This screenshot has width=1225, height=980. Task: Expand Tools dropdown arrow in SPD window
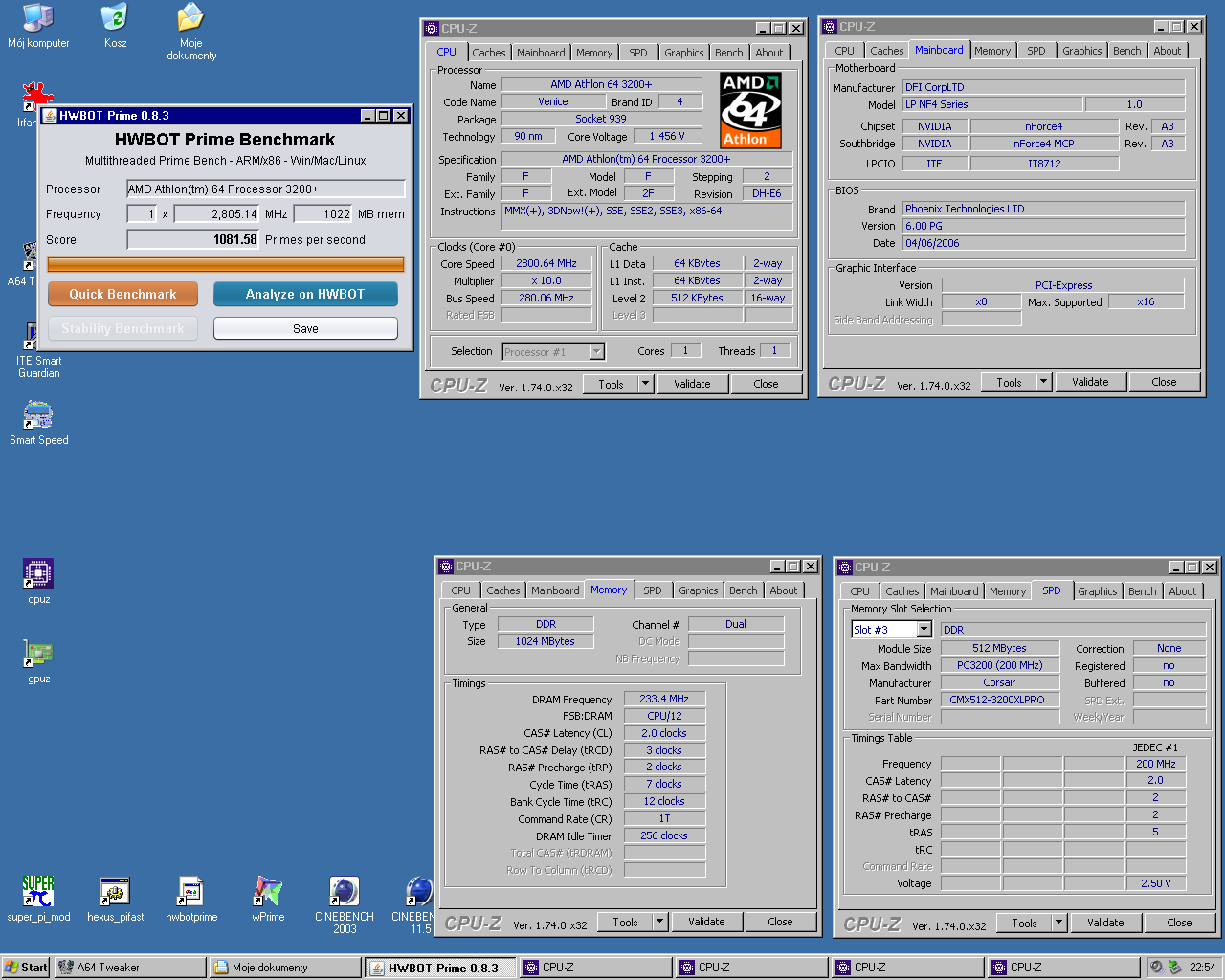tap(1058, 923)
